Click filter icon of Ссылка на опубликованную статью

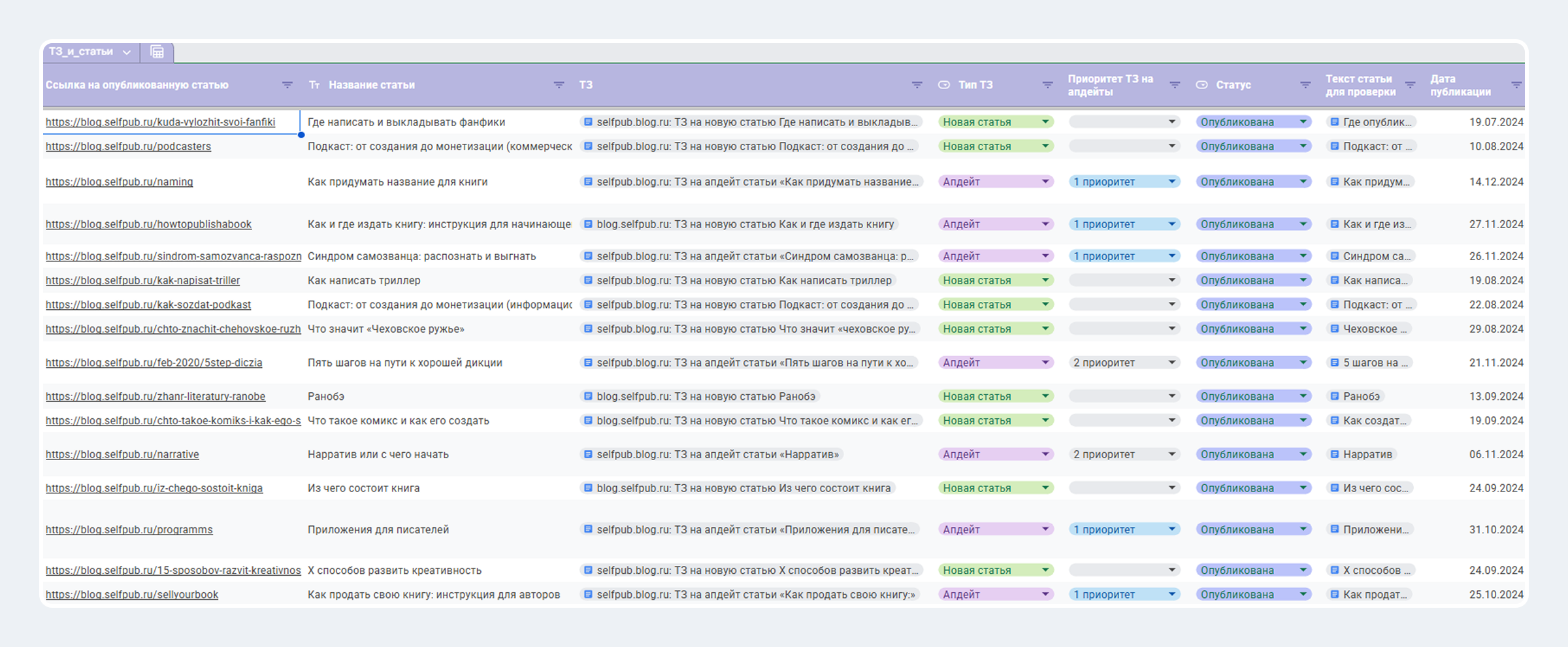pyautogui.click(x=287, y=85)
